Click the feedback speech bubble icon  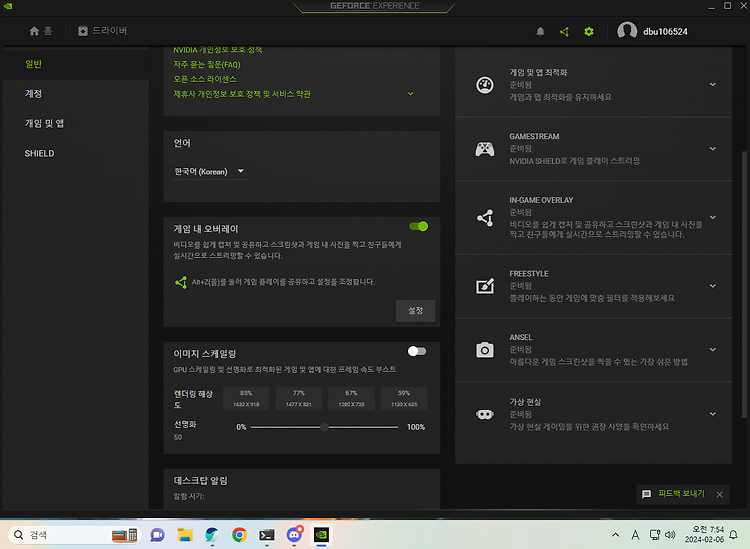tap(646, 494)
